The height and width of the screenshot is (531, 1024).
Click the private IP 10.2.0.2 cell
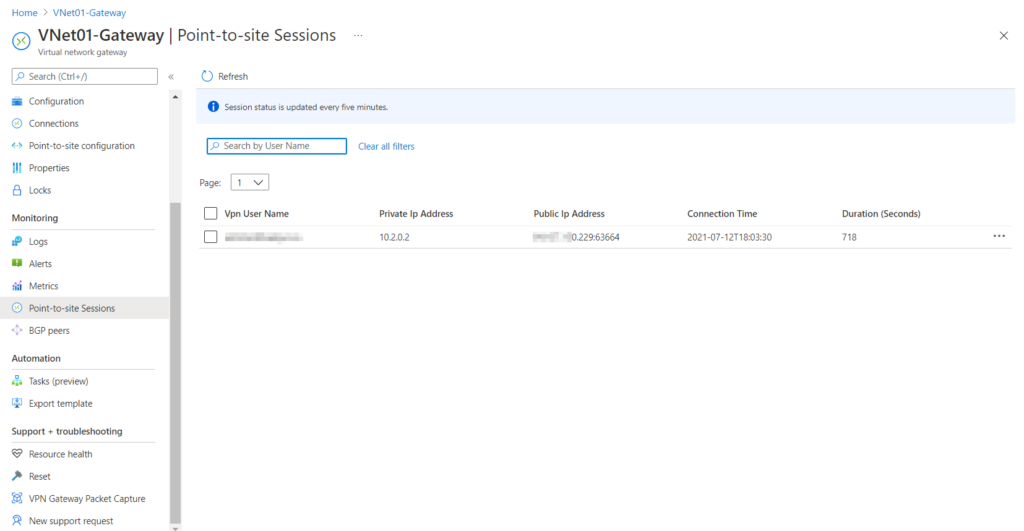click(x=394, y=237)
